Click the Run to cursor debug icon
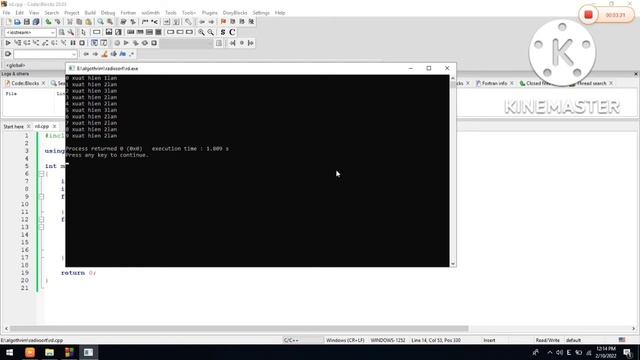Screen dimensions: 640x360 tap(17, 43)
